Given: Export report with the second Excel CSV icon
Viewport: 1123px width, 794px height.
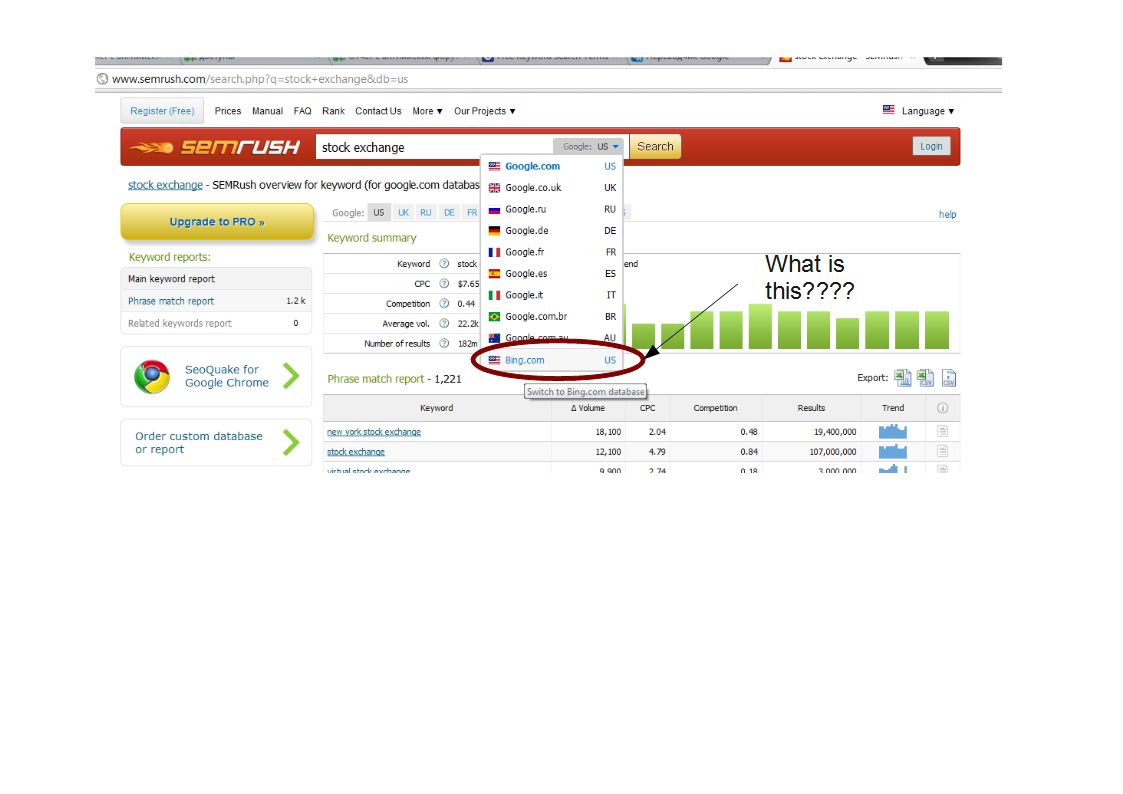Looking at the screenshot, I should pyautogui.click(x=925, y=377).
